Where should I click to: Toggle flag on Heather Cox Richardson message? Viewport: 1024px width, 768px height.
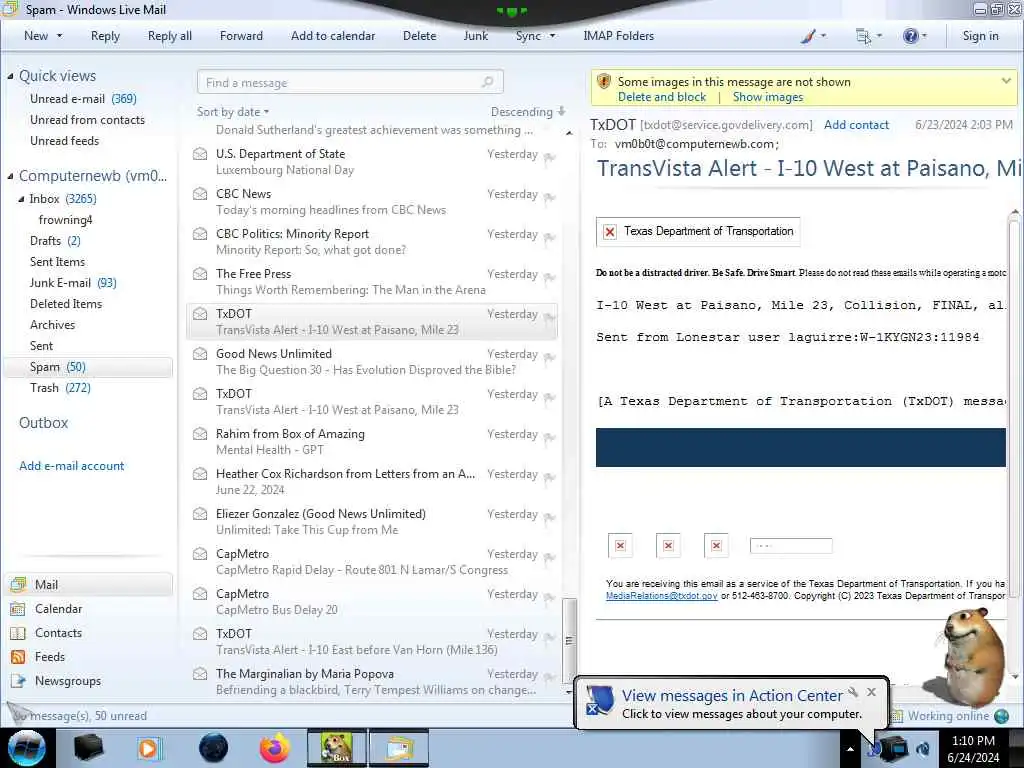(549, 477)
